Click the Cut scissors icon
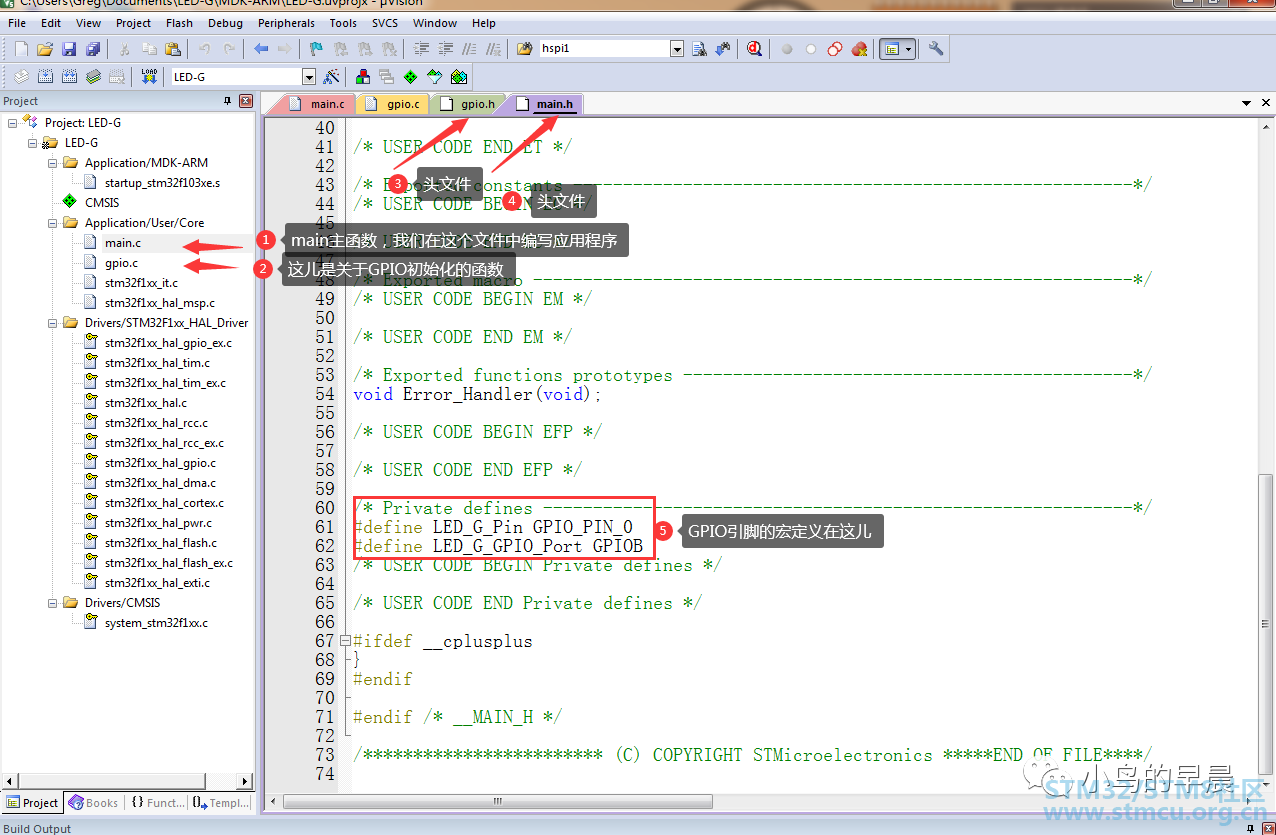This screenshot has height=835, width=1276. click(x=125, y=48)
